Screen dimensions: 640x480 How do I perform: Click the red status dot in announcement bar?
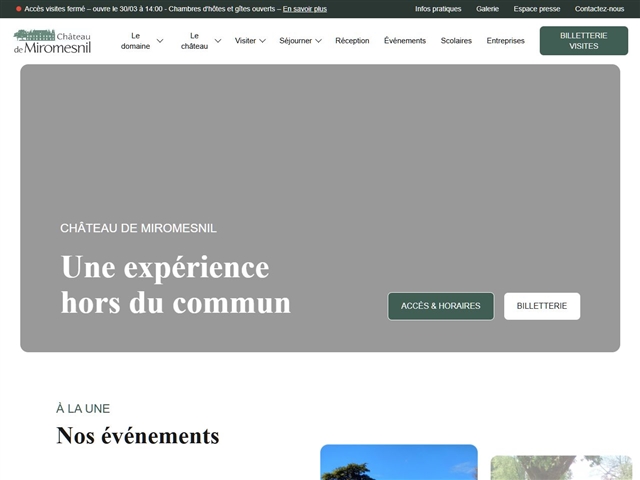pyautogui.click(x=18, y=9)
